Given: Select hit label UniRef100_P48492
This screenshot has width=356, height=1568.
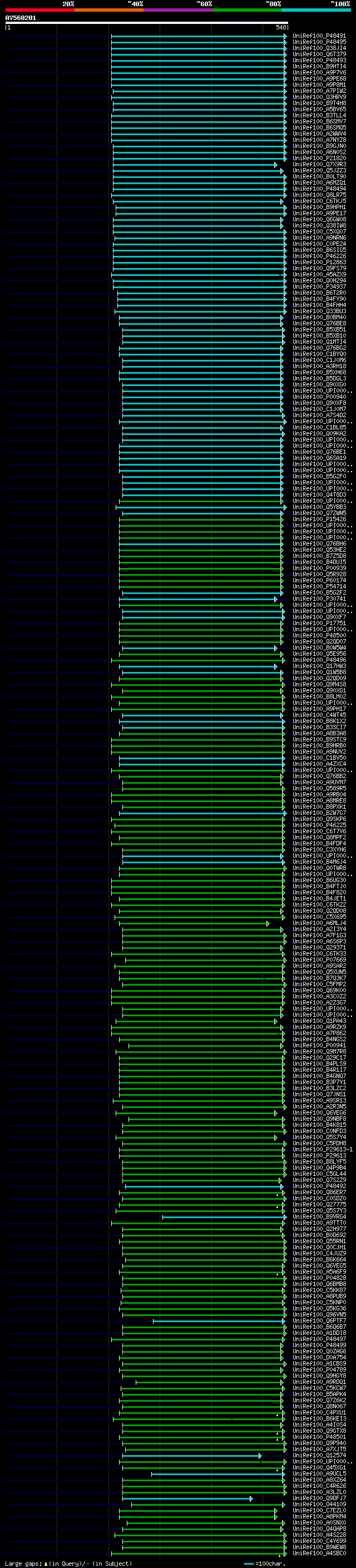Looking at the screenshot, I should click(319, 1186).
